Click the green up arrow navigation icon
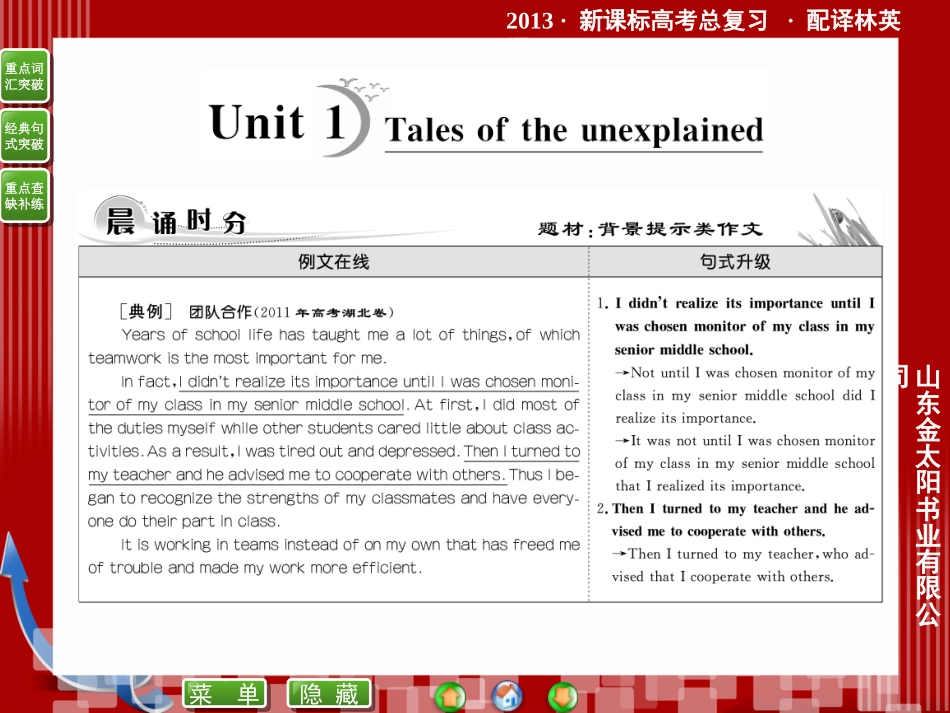Viewport: 950px width, 713px height. (x=450, y=696)
